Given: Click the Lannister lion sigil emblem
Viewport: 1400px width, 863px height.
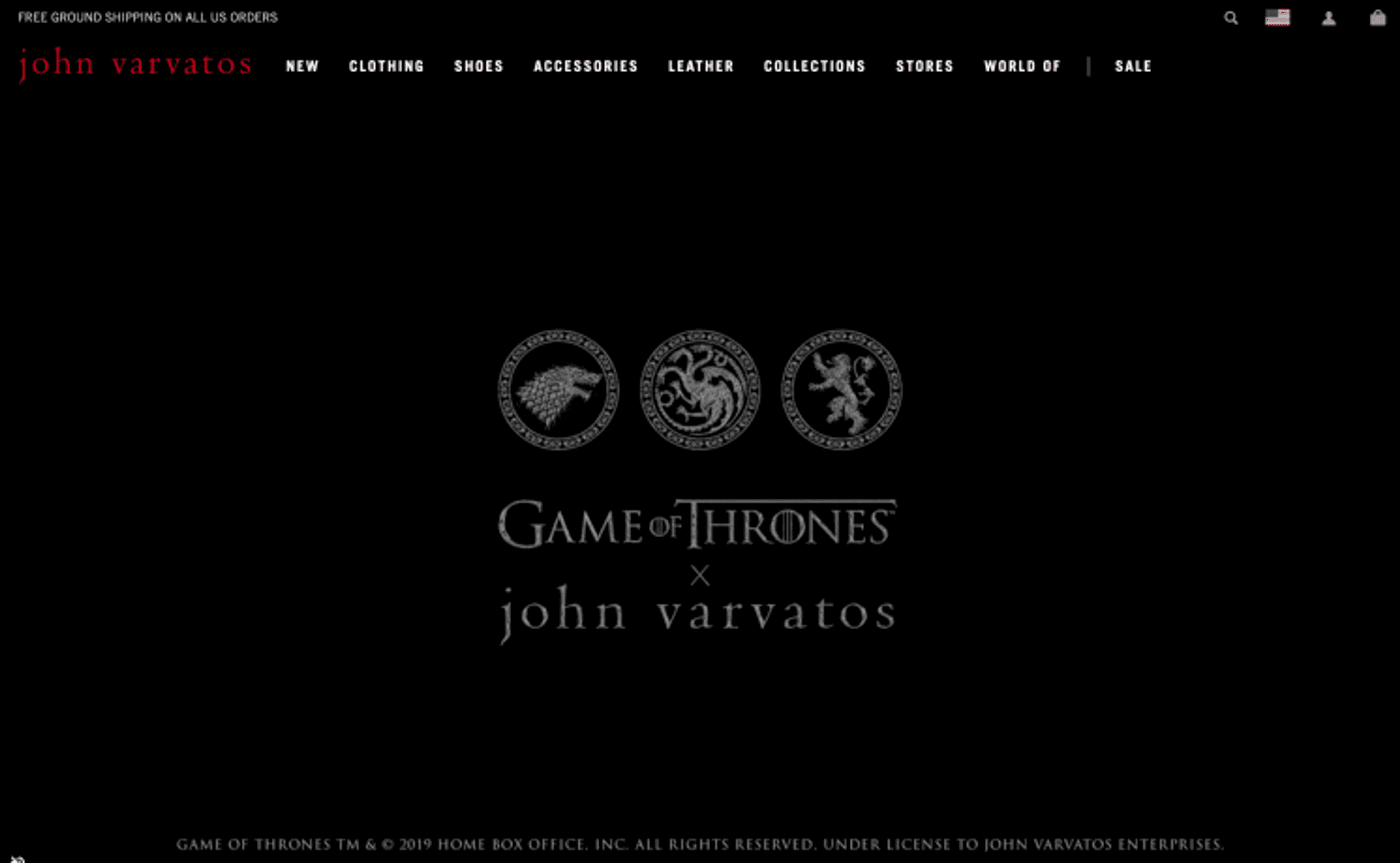Looking at the screenshot, I should pos(841,390).
